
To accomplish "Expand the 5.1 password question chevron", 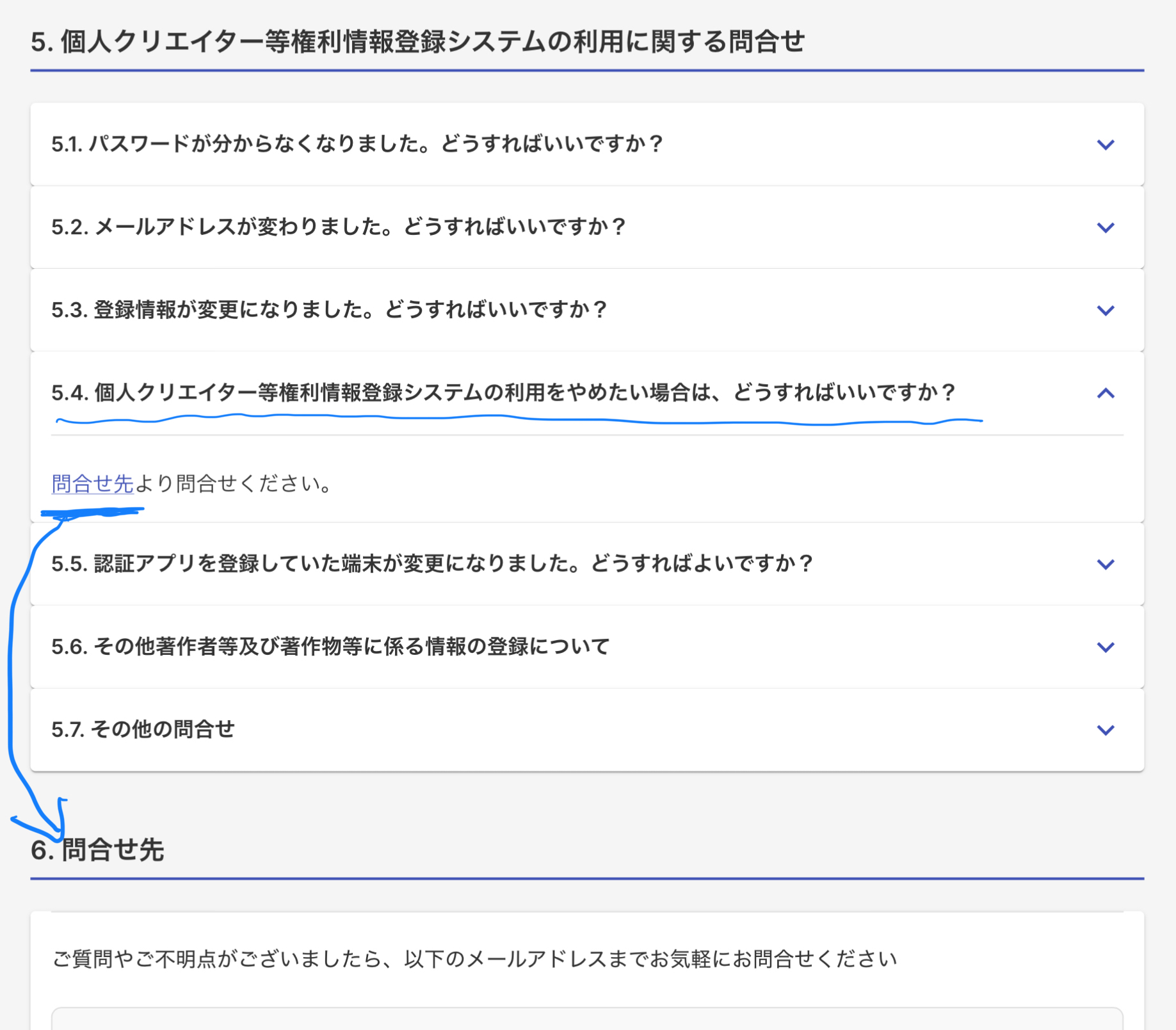I will [1105, 145].
